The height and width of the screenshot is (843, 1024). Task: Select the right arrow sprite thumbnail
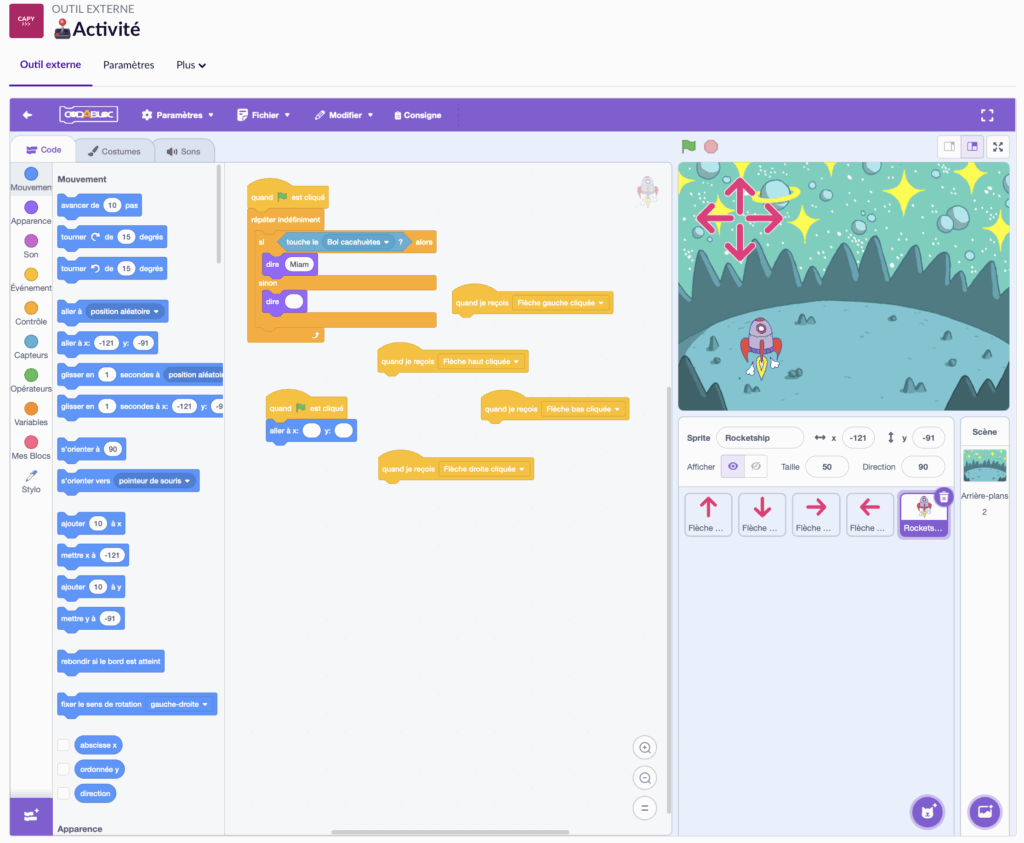pyautogui.click(x=816, y=515)
